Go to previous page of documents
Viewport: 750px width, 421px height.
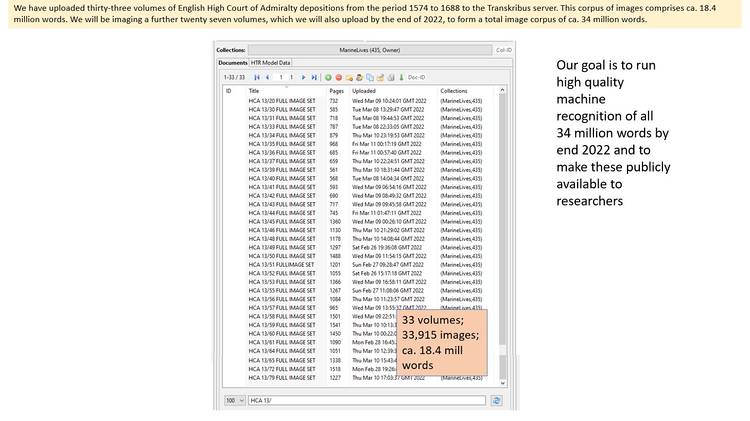(266, 77)
